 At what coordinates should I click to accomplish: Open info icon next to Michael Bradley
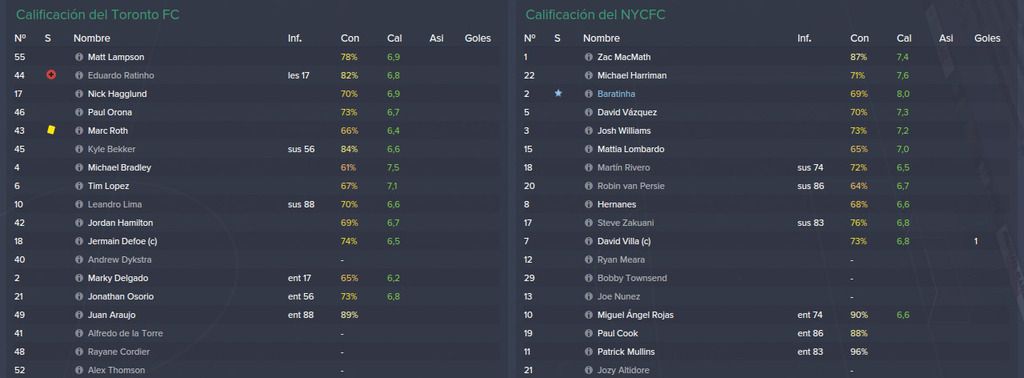click(x=79, y=168)
